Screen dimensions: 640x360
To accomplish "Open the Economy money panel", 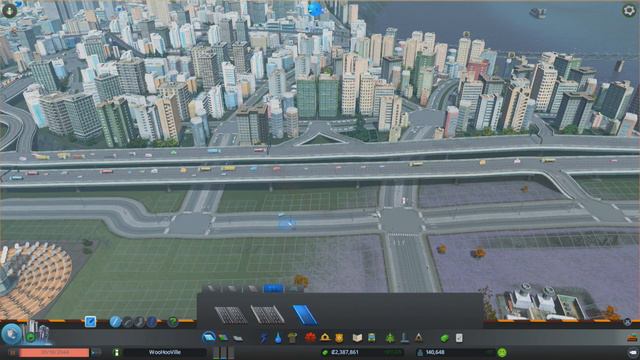I will 444,338.
